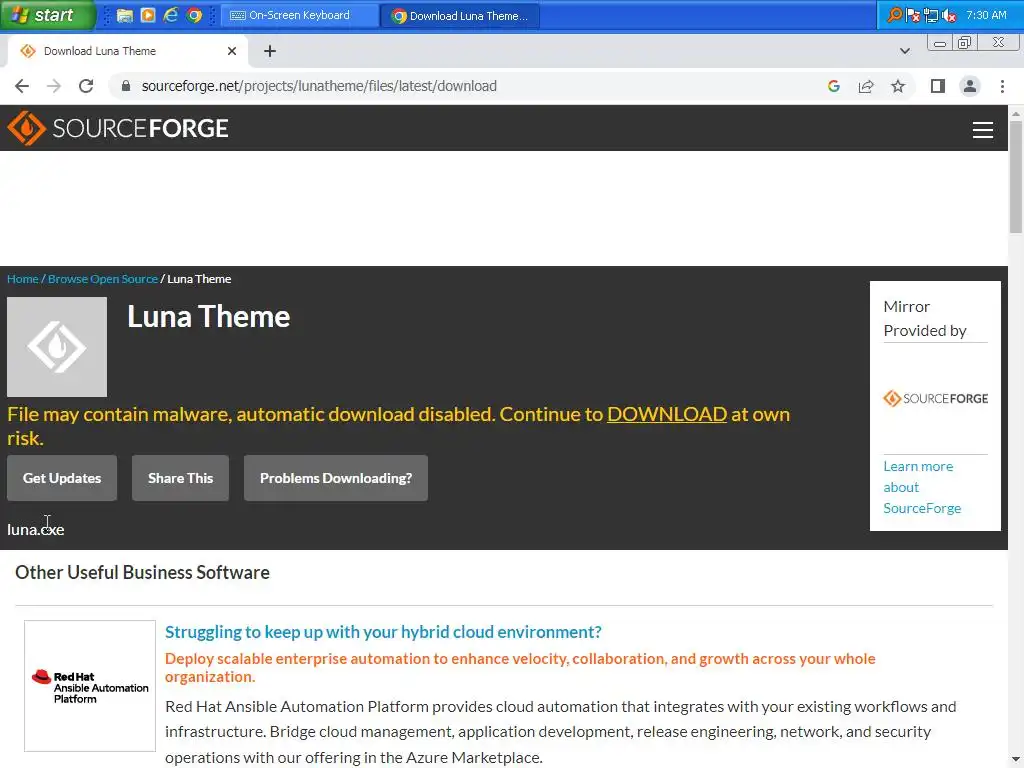This screenshot has width=1024, height=768.
Task: Open the Browse Open Source breadcrumb link
Action: pyautogui.click(x=103, y=279)
